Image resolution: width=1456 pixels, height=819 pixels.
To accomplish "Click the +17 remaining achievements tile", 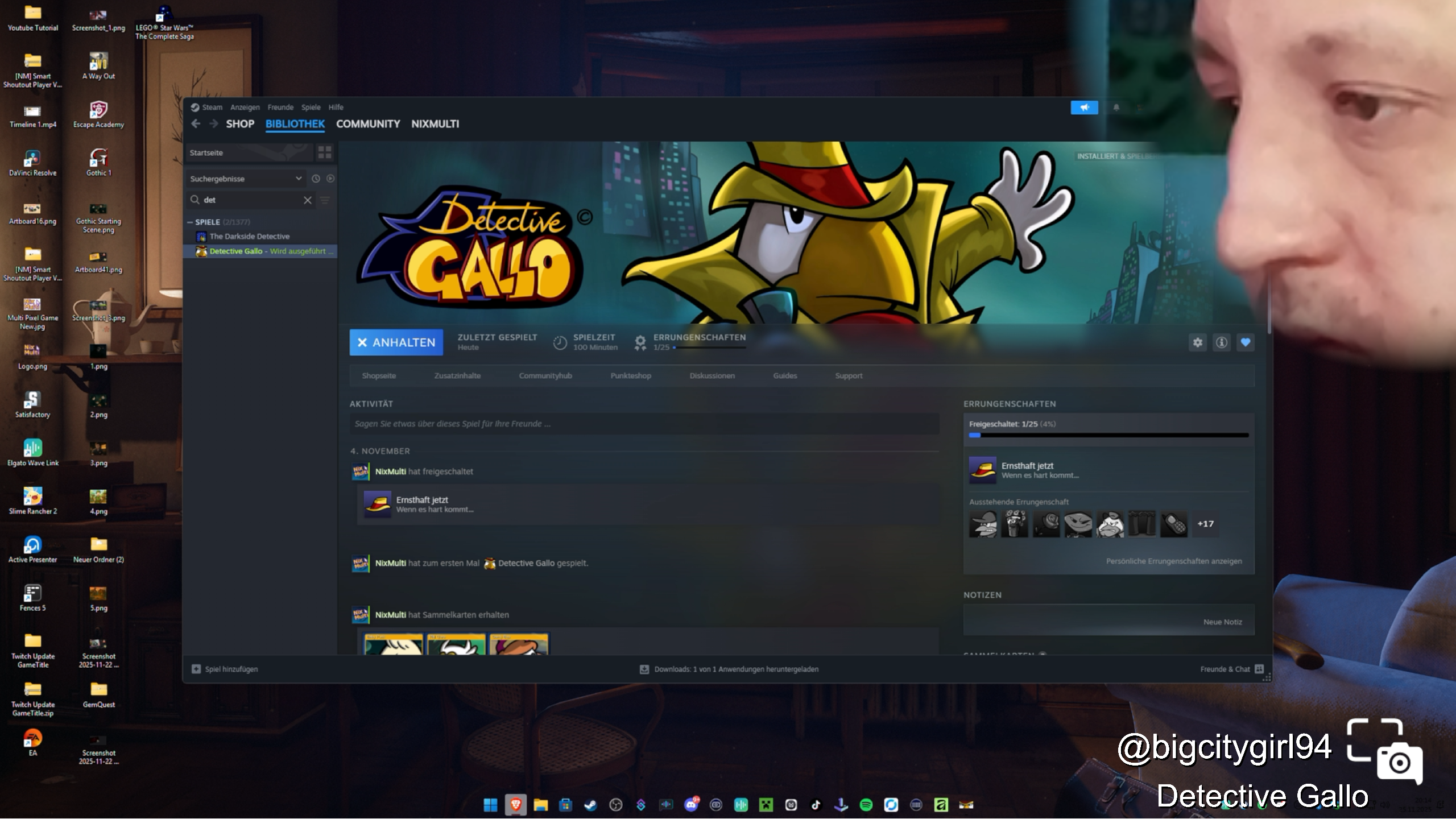I will click(1205, 524).
